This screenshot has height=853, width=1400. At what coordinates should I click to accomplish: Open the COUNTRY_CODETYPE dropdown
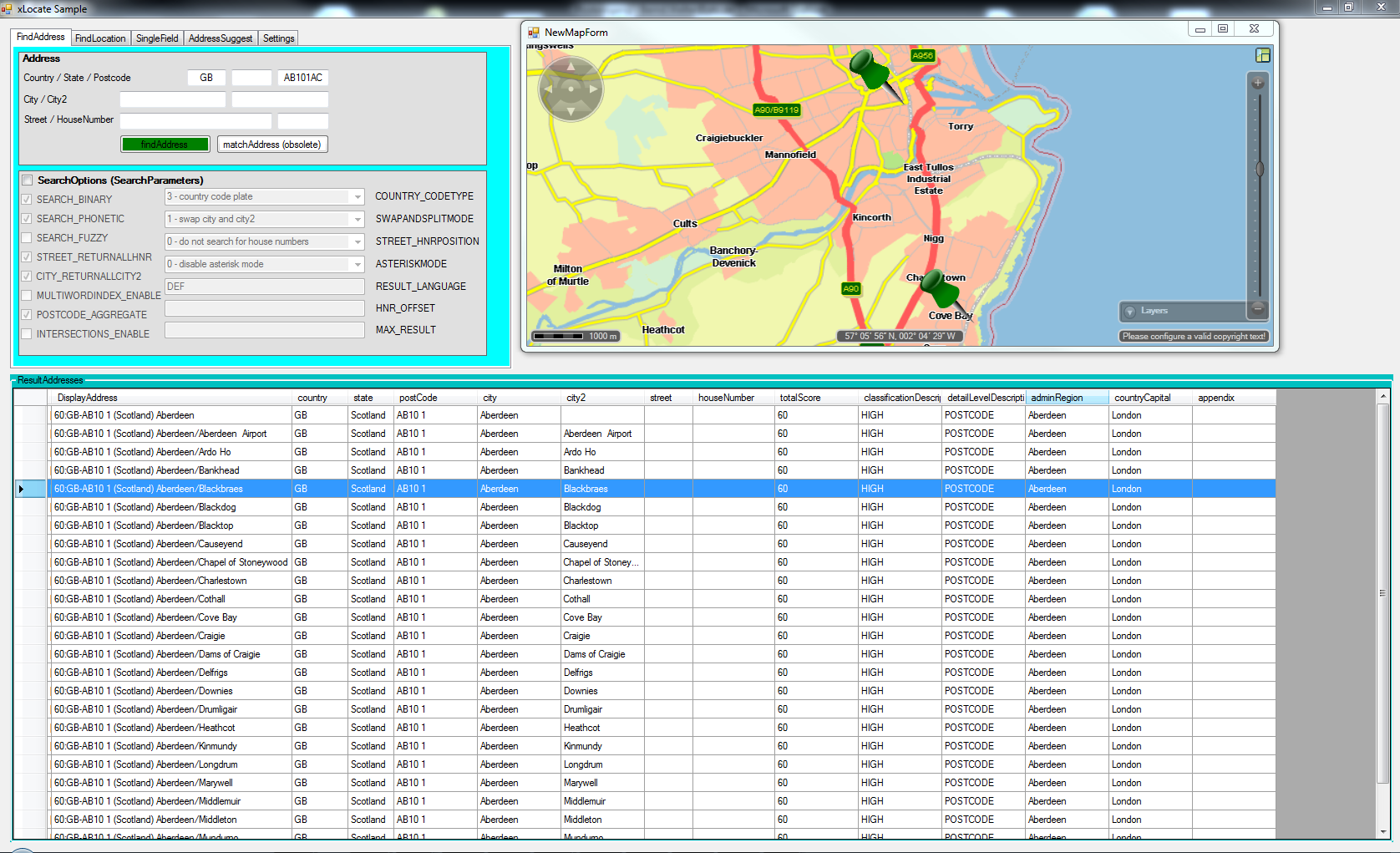coord(358,197)
